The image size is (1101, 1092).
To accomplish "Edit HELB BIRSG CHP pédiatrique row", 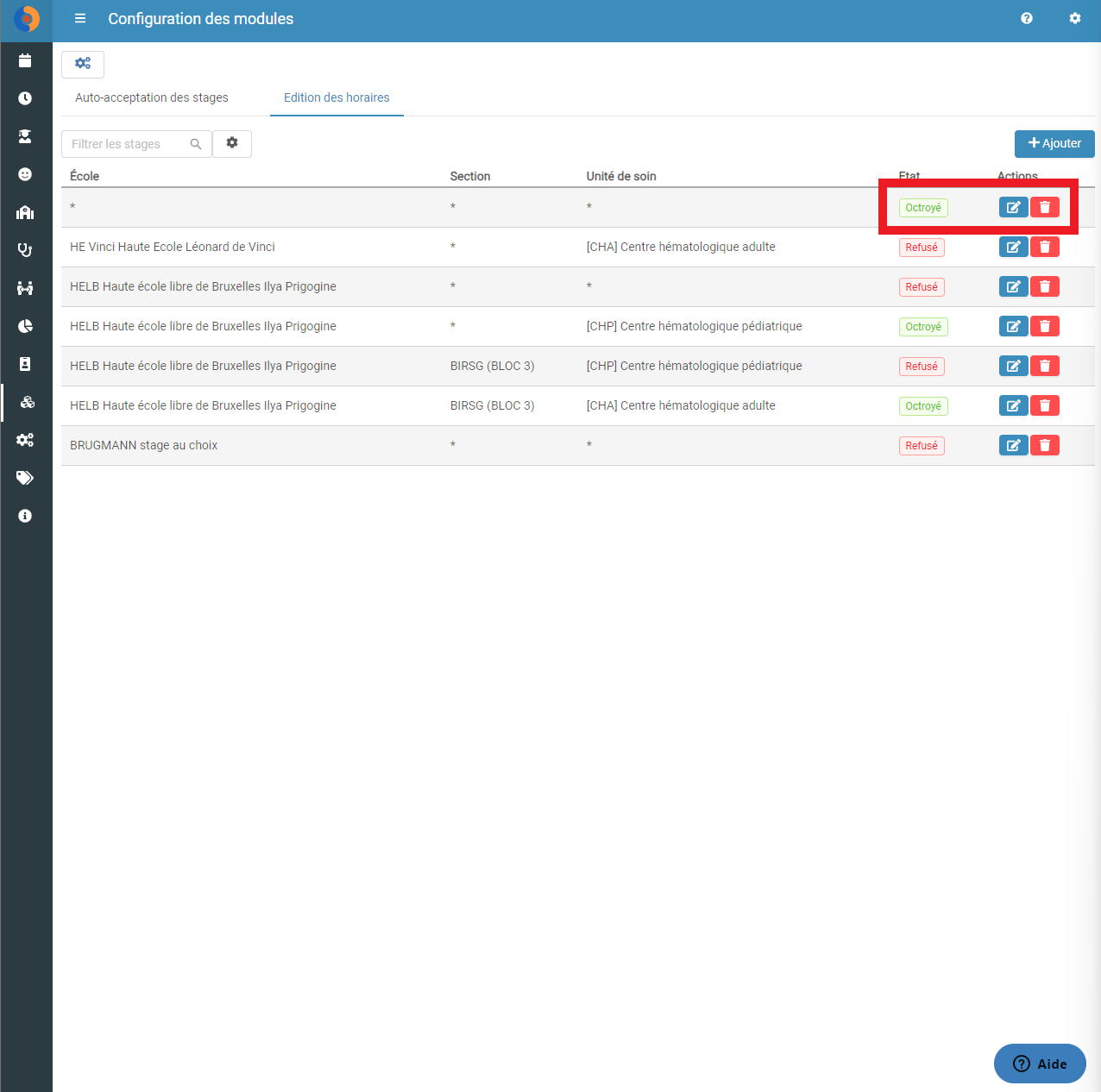I will pos(1013,366).
